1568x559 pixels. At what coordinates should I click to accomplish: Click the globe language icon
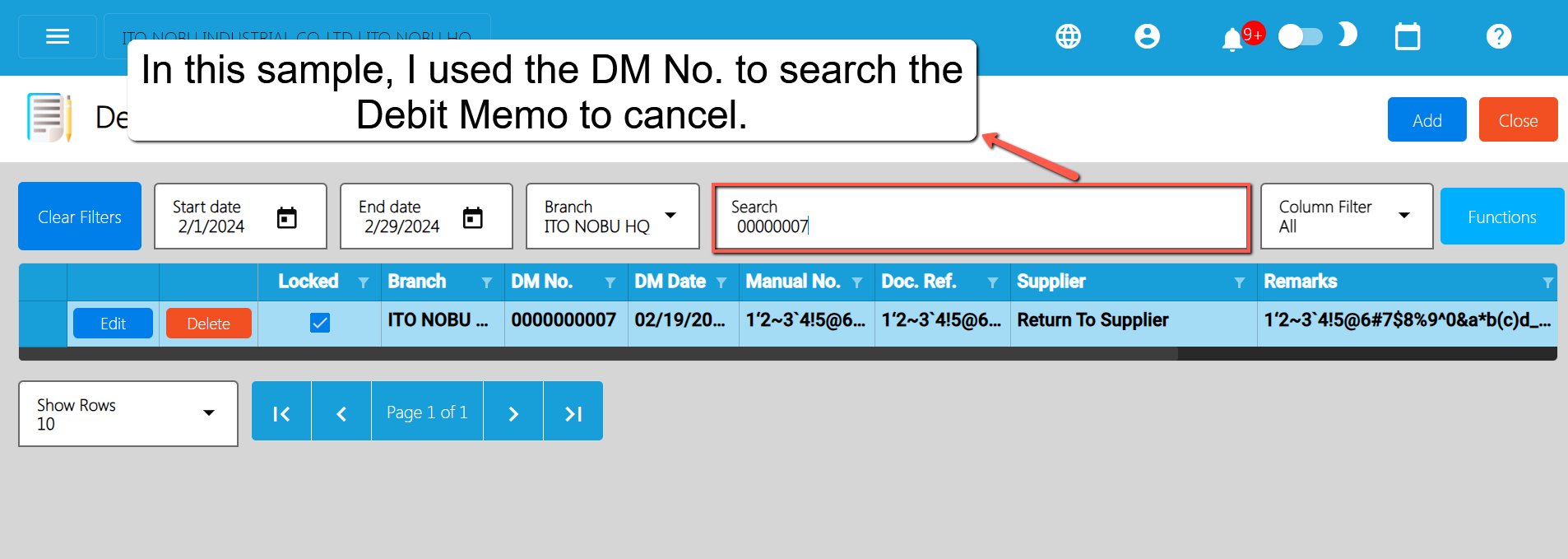click(1068, 36)
